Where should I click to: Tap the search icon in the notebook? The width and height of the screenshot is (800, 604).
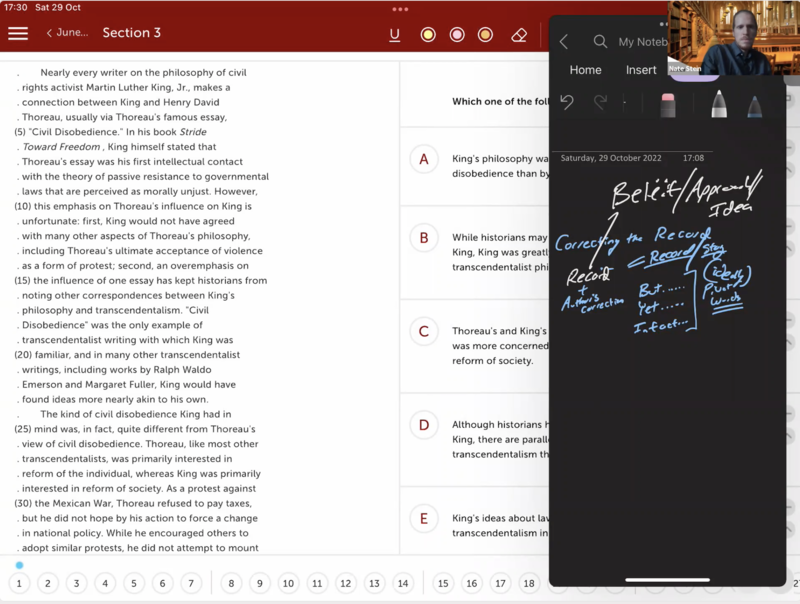click(600, 42)
